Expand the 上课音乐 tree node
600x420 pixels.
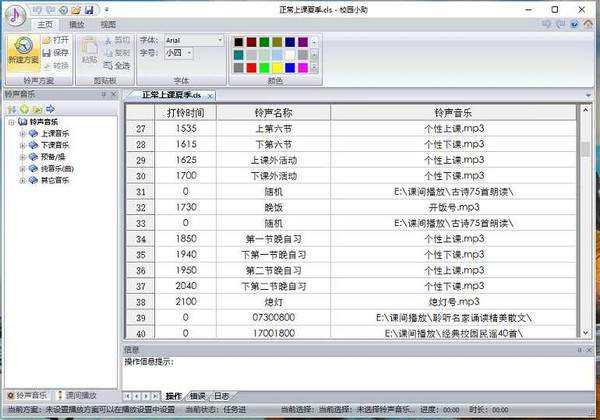point(21,132)
